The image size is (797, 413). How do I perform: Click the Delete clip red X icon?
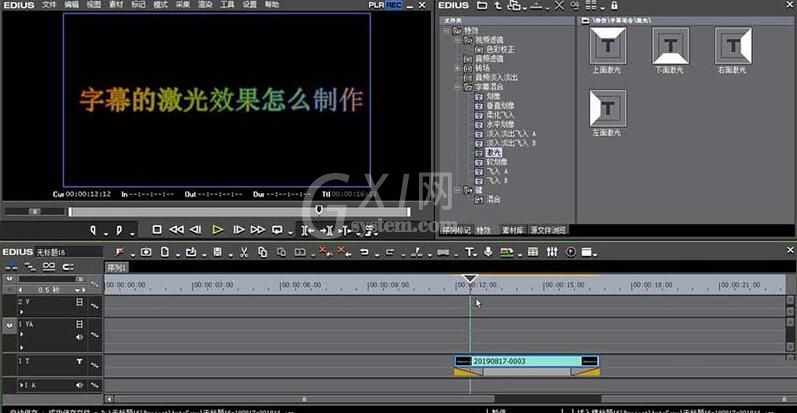(324, 252)
